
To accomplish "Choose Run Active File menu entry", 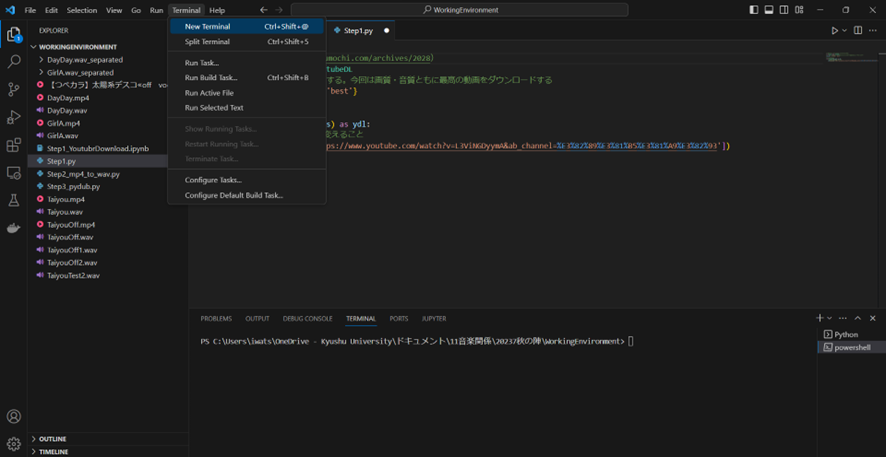I will 246,93.
